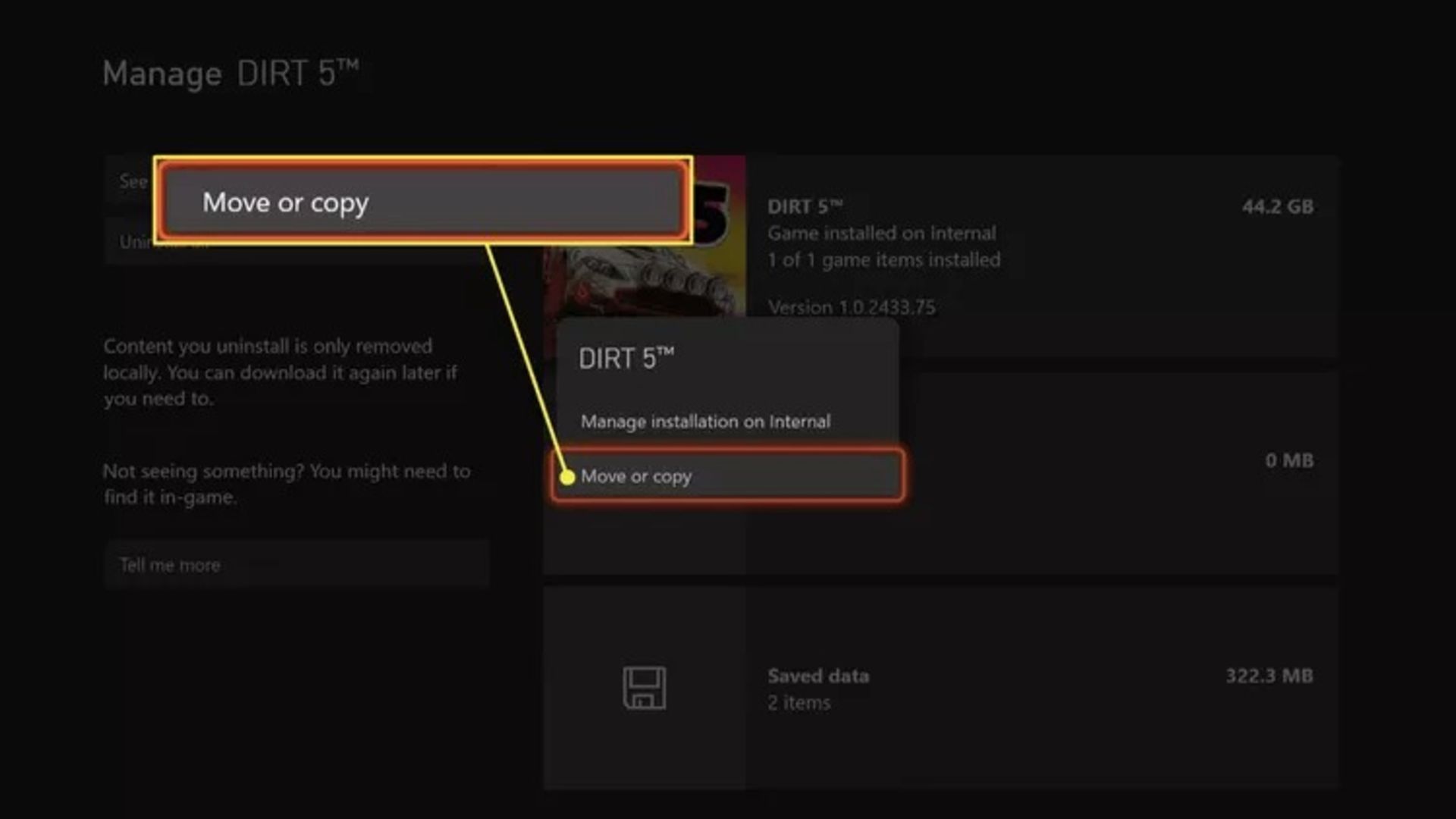Click the yellow callout marker dot
1456x819 pixels.
567,477
